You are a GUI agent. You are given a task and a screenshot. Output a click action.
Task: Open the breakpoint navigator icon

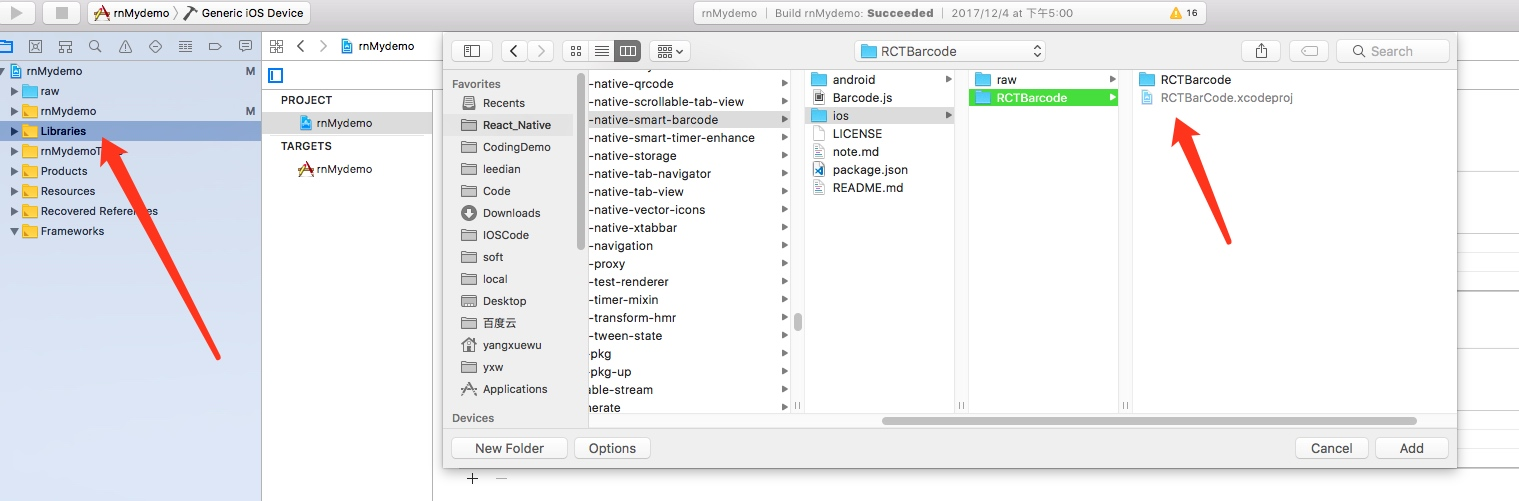(x=215, y=46)
